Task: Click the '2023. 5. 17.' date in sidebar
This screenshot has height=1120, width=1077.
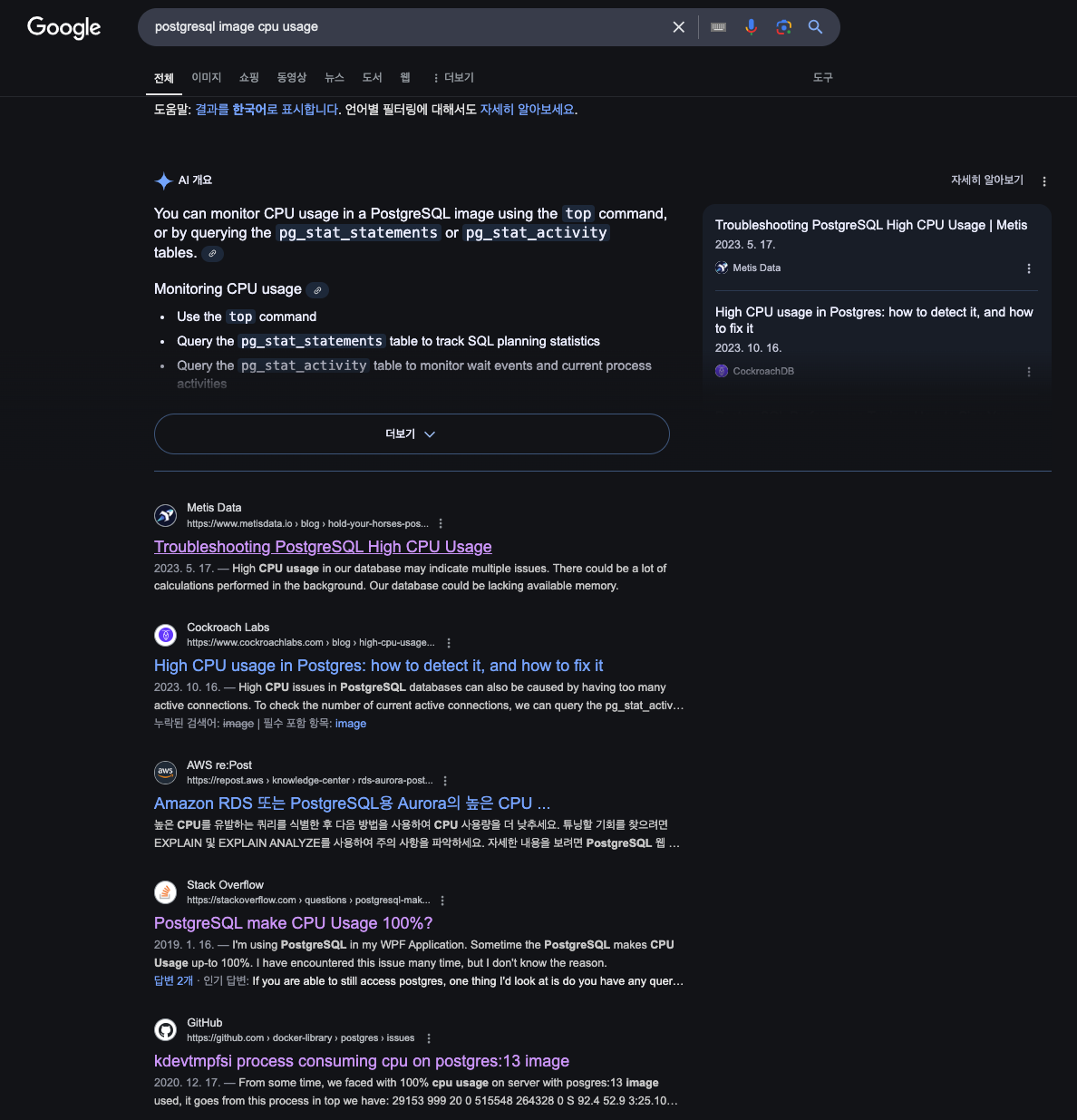Action: [745, 245]
